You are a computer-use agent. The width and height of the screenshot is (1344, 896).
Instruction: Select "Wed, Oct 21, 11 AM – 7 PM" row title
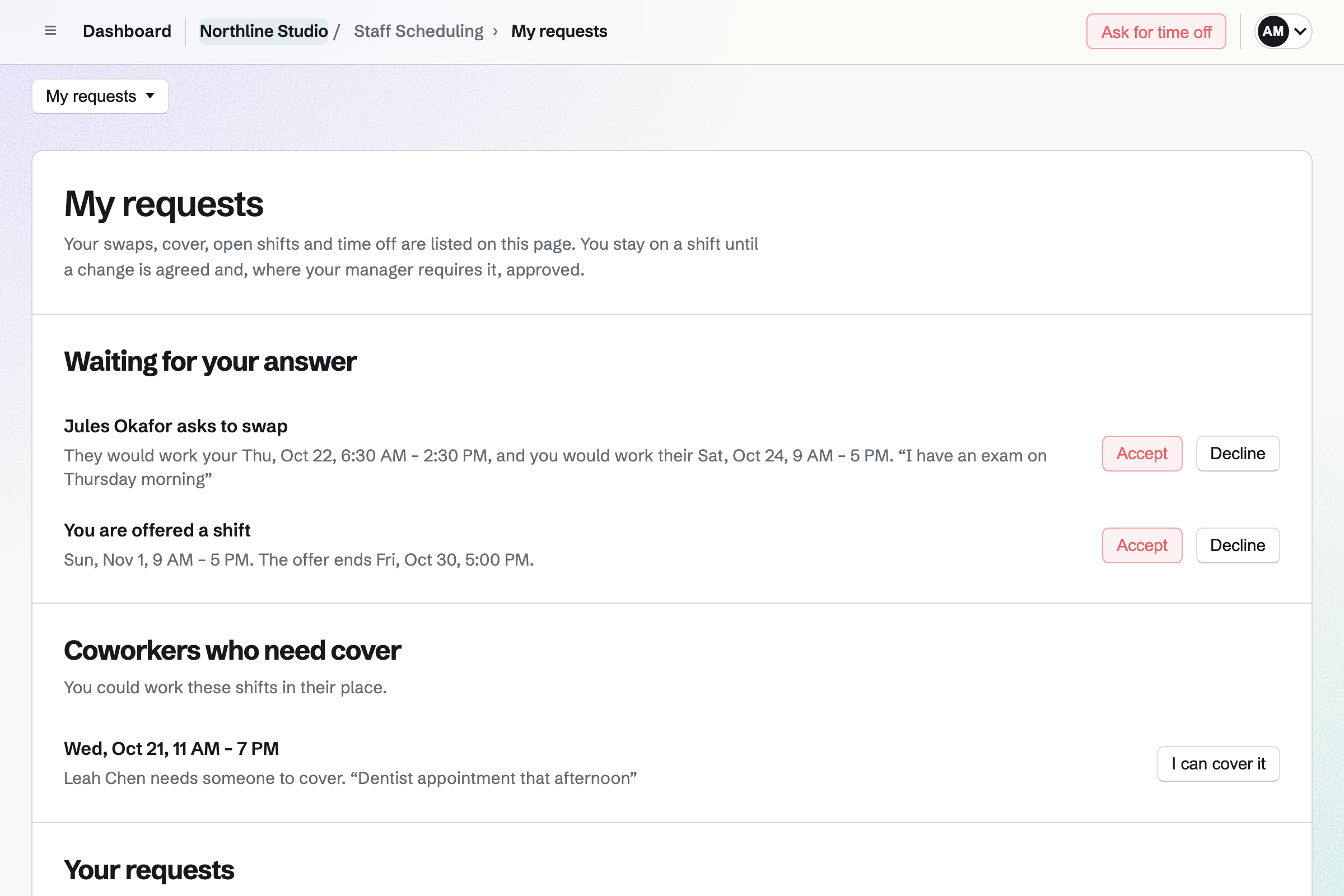pos(171,749)
